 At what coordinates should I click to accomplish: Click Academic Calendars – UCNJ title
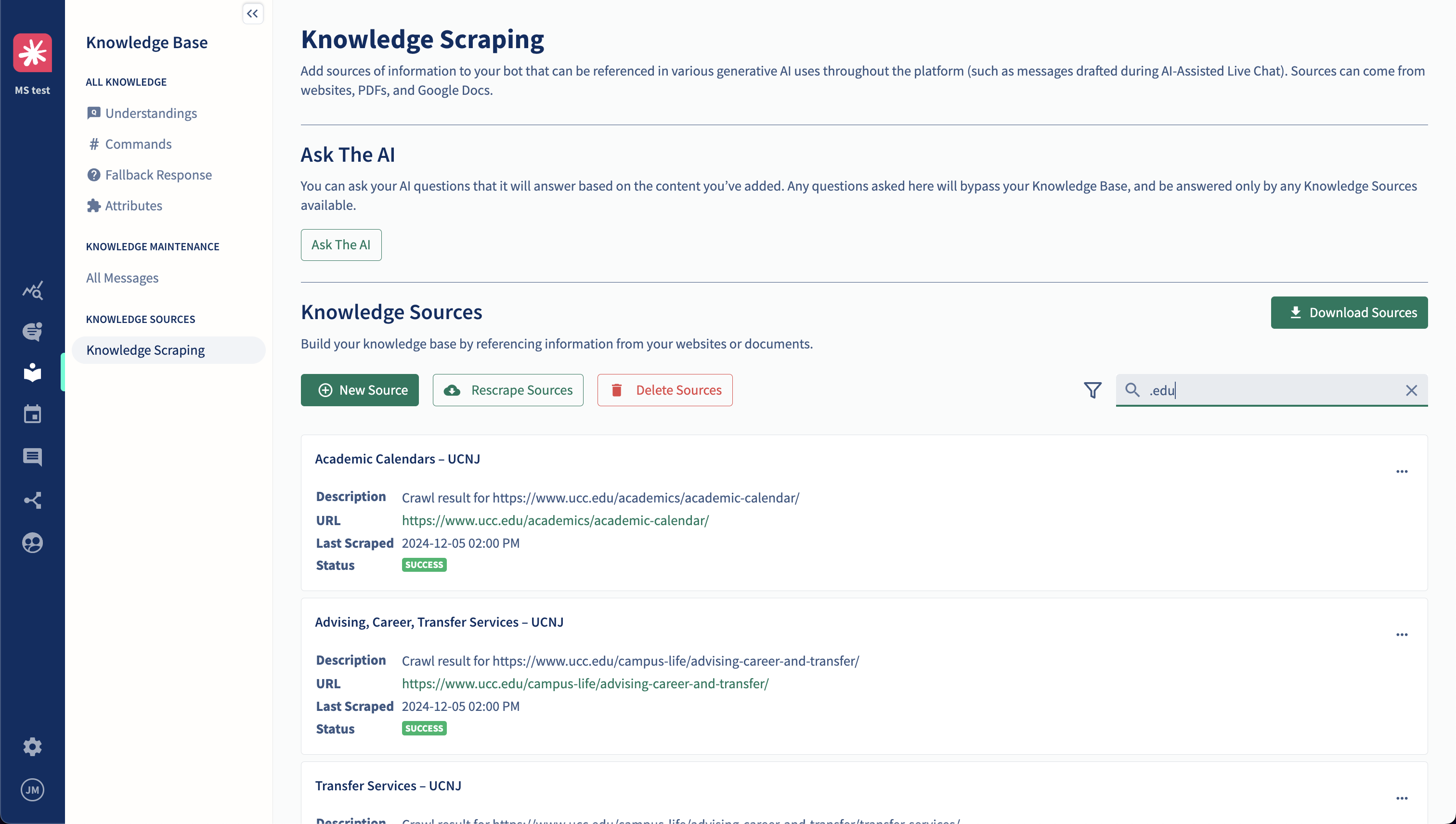pyautogui.click(x=397, y=458)
